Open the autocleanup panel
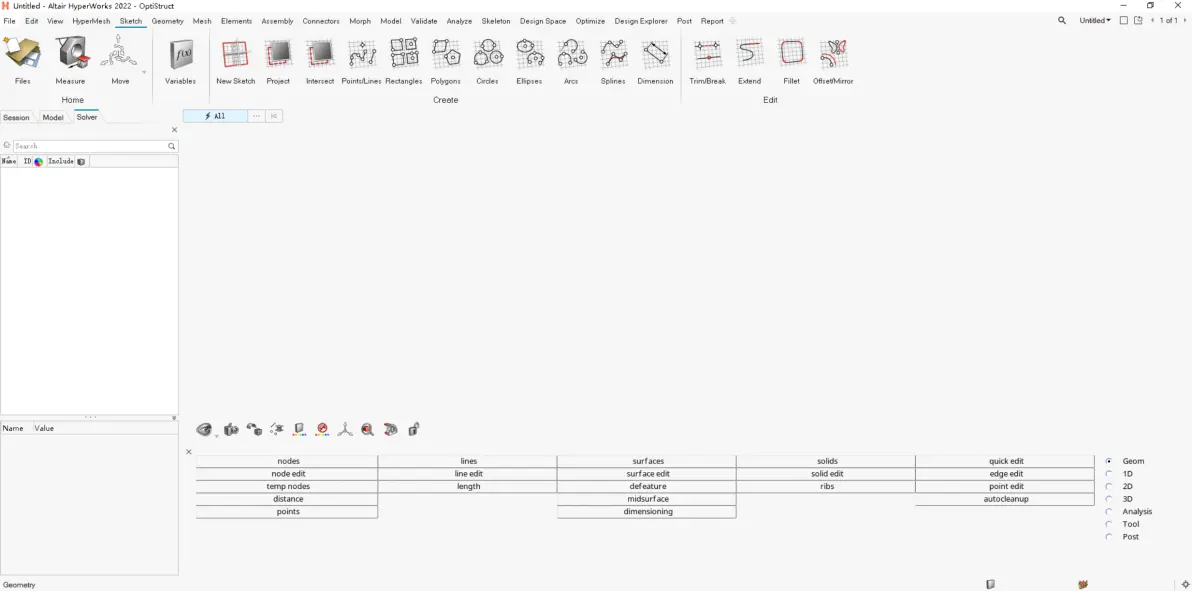The image size is (1192, 591). coord(1006,499)
